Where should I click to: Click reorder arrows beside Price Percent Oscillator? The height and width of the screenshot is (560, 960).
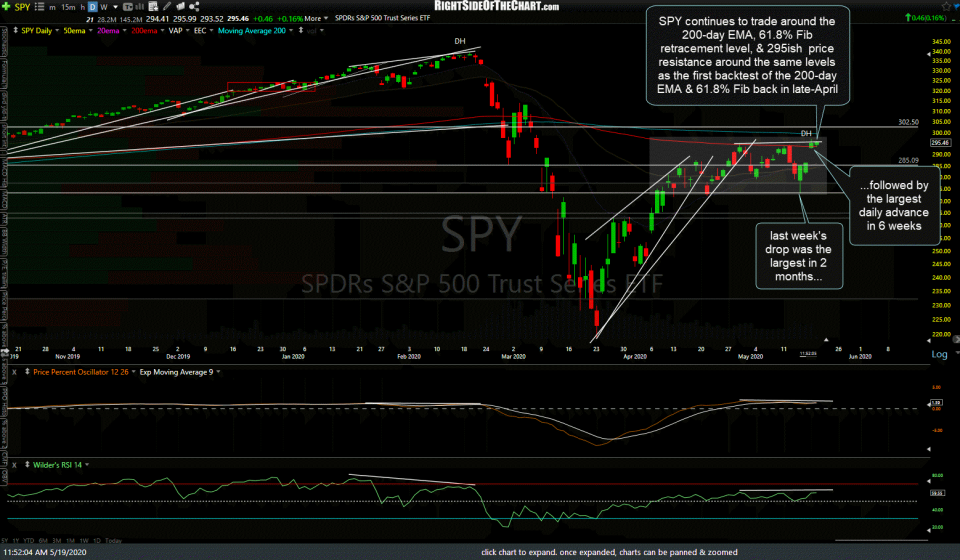tap(27, 371)
